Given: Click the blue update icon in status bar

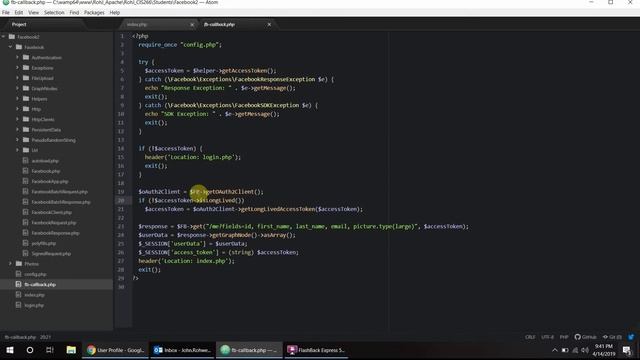Looking at the screenshot, I should click(631, 337).
